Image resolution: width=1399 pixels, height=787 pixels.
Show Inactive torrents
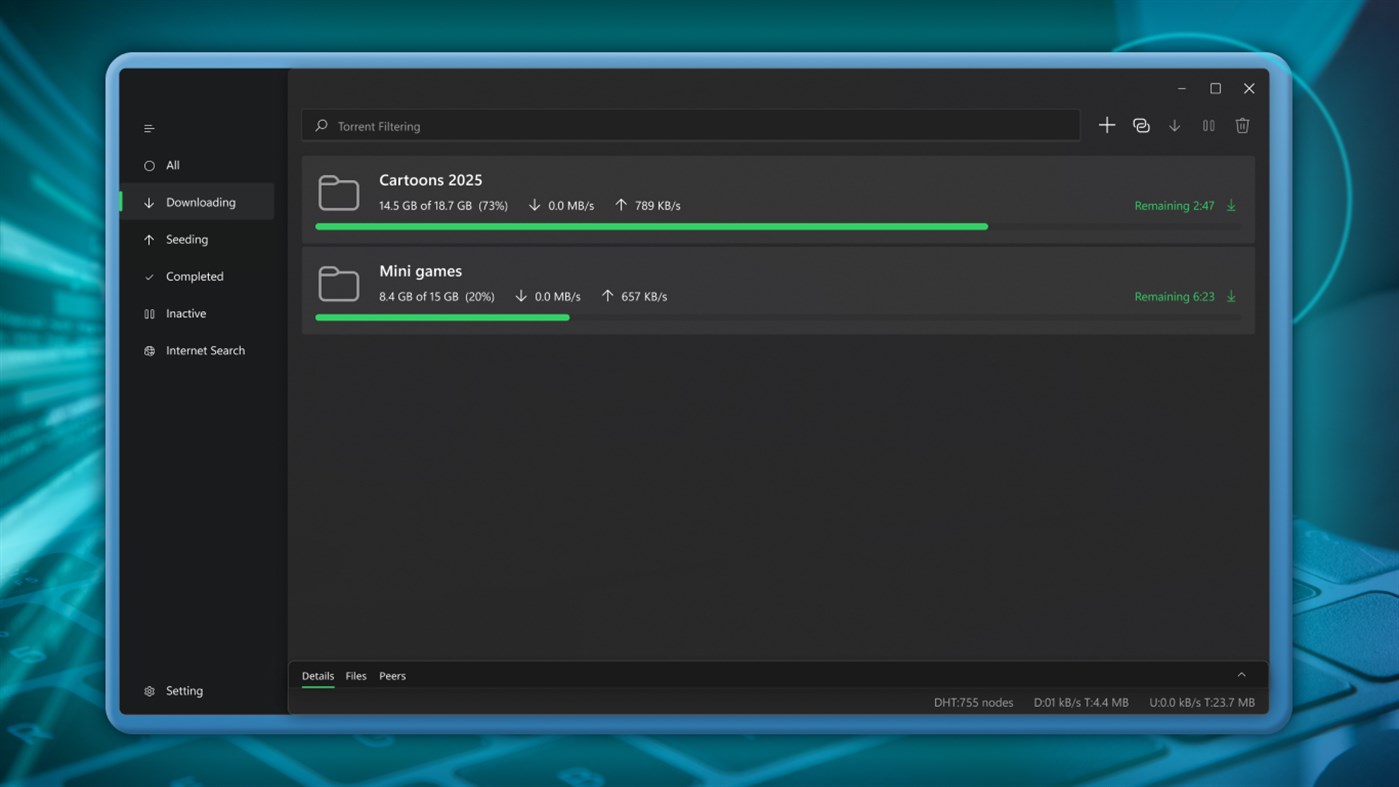click(186, 313)
